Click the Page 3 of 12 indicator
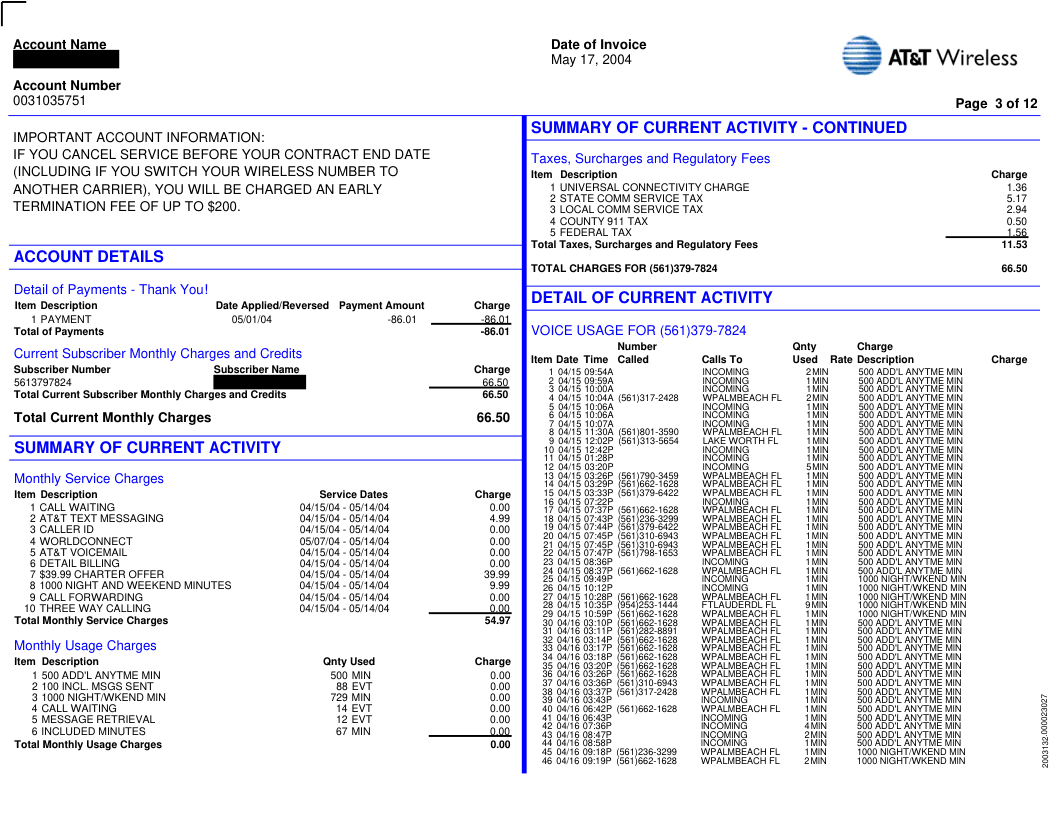The image size is (1056, 816). coord(996,104)
